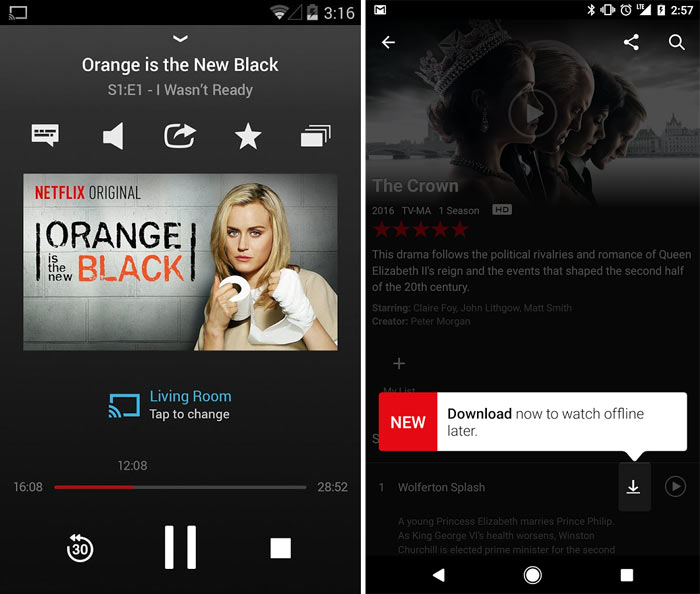Image resolution: width=700 pixels, height=594 pixels.
Task: Open search on The Crown page
Action: (676, 42)
